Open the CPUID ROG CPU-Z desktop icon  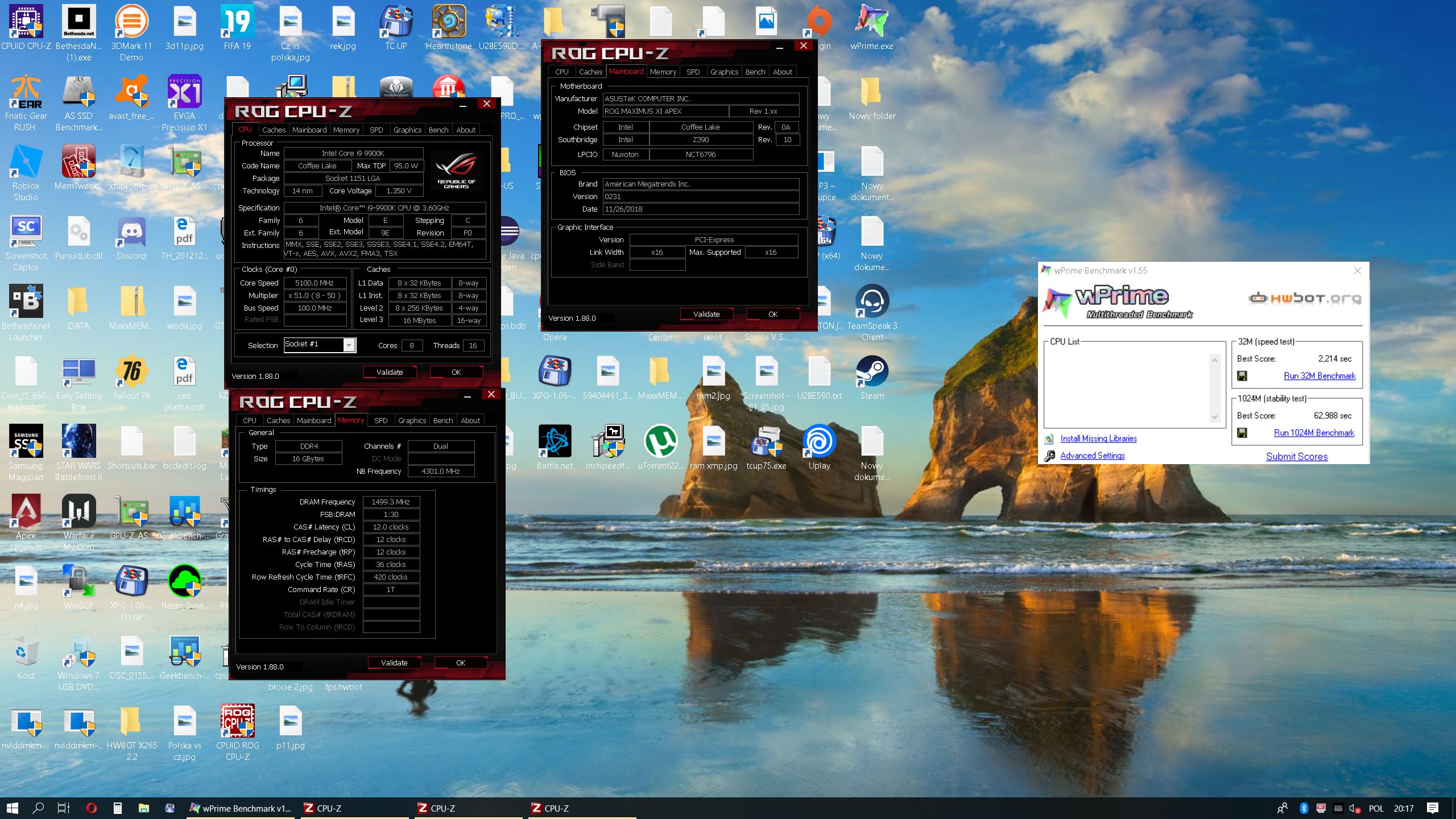click(237, 732)
